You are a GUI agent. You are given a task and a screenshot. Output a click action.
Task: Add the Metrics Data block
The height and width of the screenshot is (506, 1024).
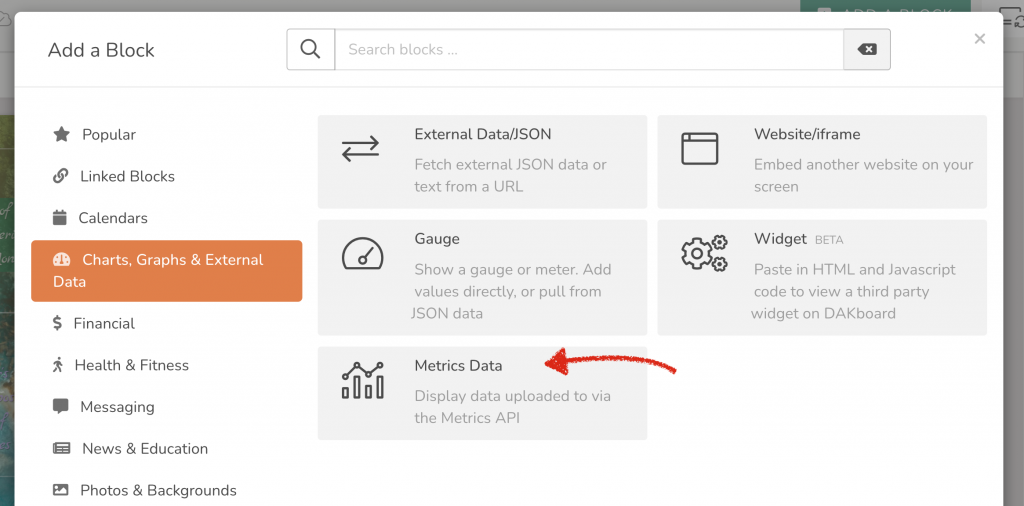(483, 393)
